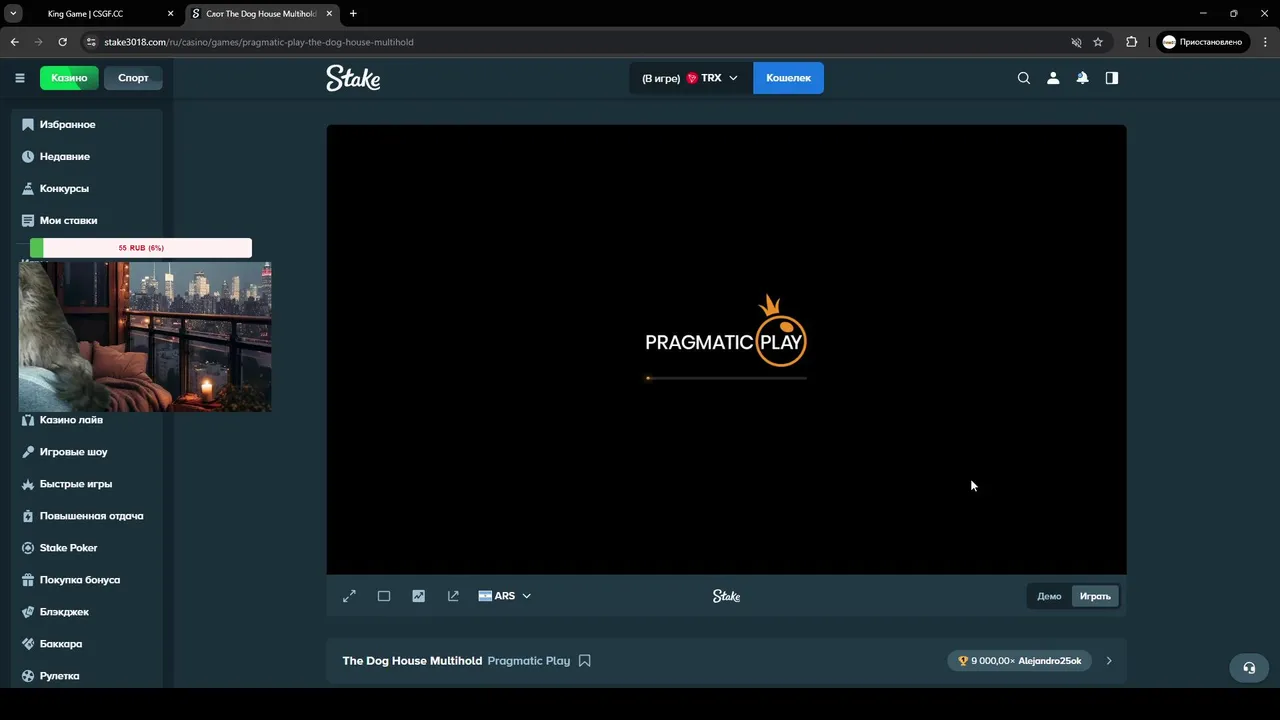Click the Live Casino (Казино лайв) icon
1280x720 pixels.
coord(28,420)
